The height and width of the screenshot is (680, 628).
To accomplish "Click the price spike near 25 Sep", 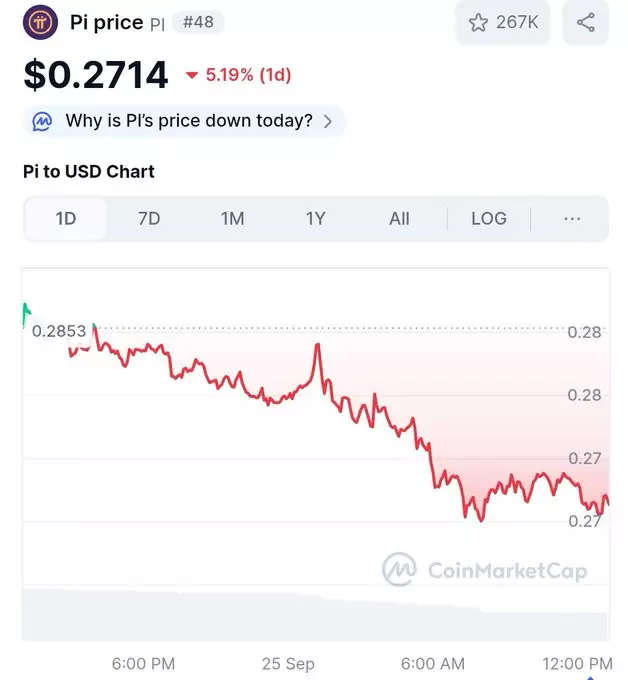I will pyautogui.click(x=318, y=347).
